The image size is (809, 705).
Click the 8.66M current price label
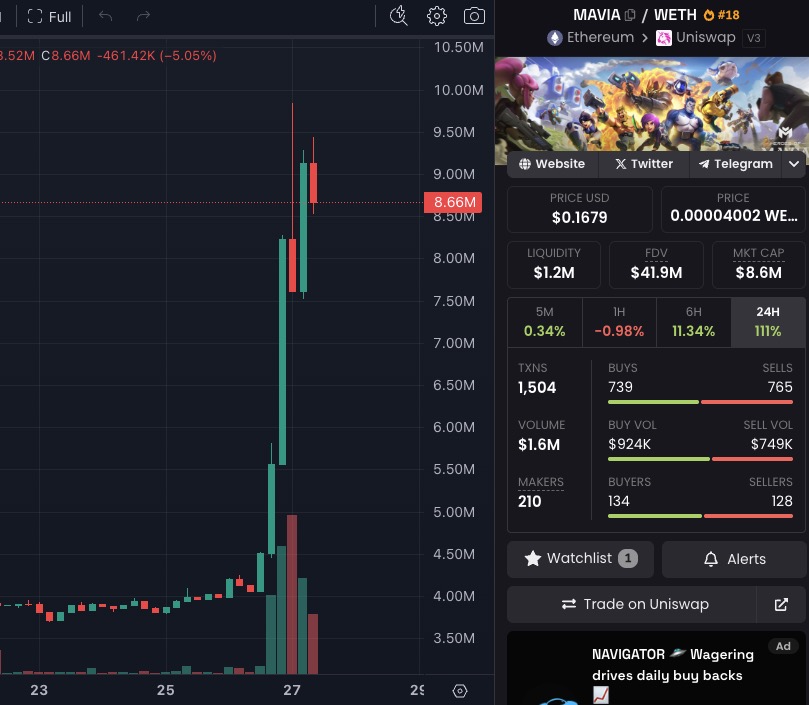pyautogui.click(x=453, y=202)
